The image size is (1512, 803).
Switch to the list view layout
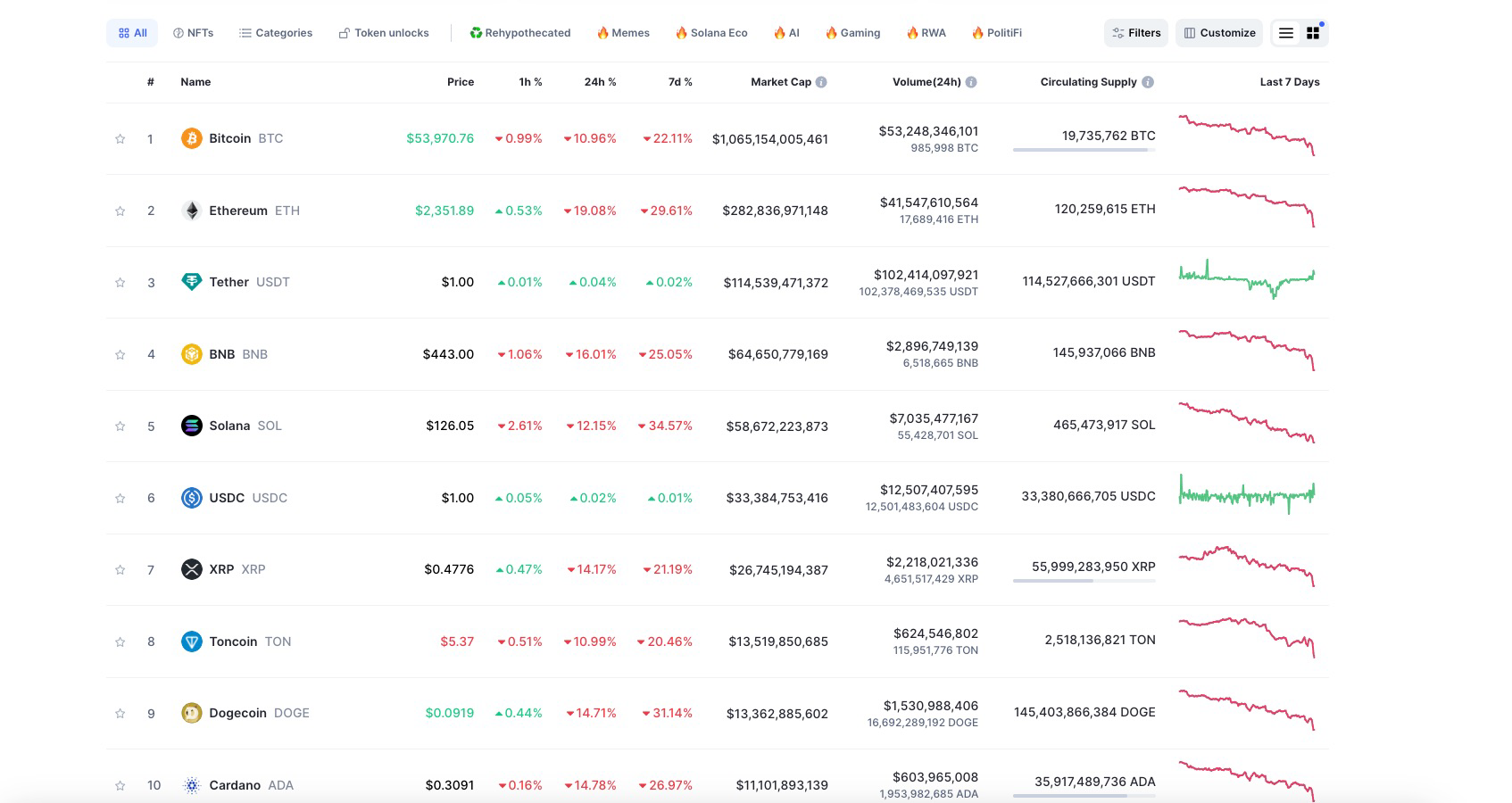pyautogui.click(x=1286, y=33)
